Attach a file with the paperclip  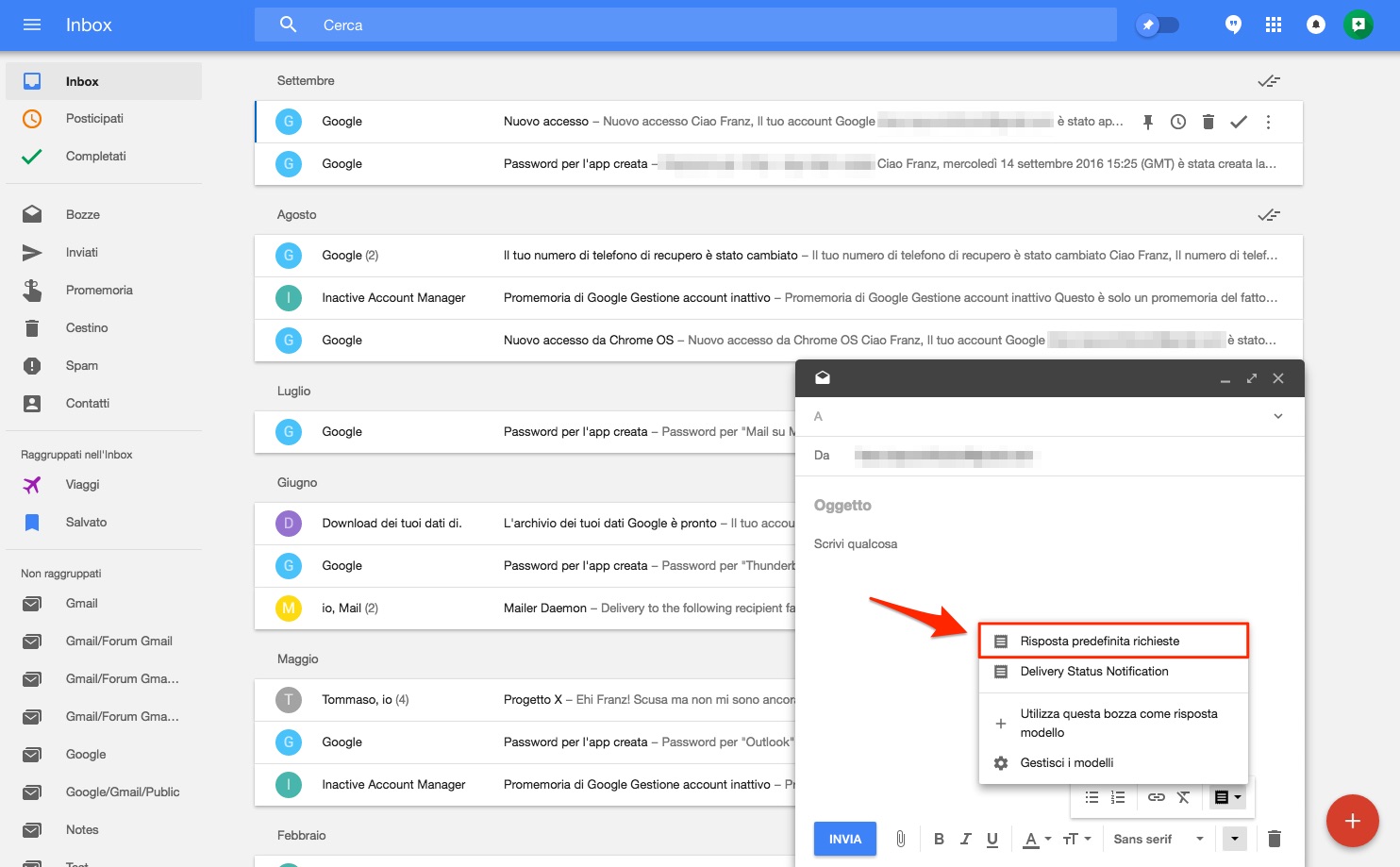[x=901, y=839]
